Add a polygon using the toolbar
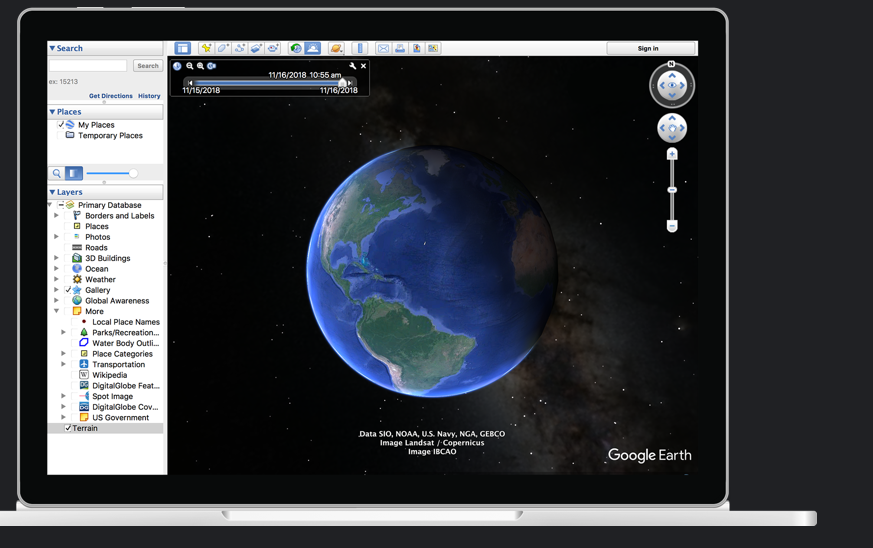873x548 pixels. (x=223, y=48)
